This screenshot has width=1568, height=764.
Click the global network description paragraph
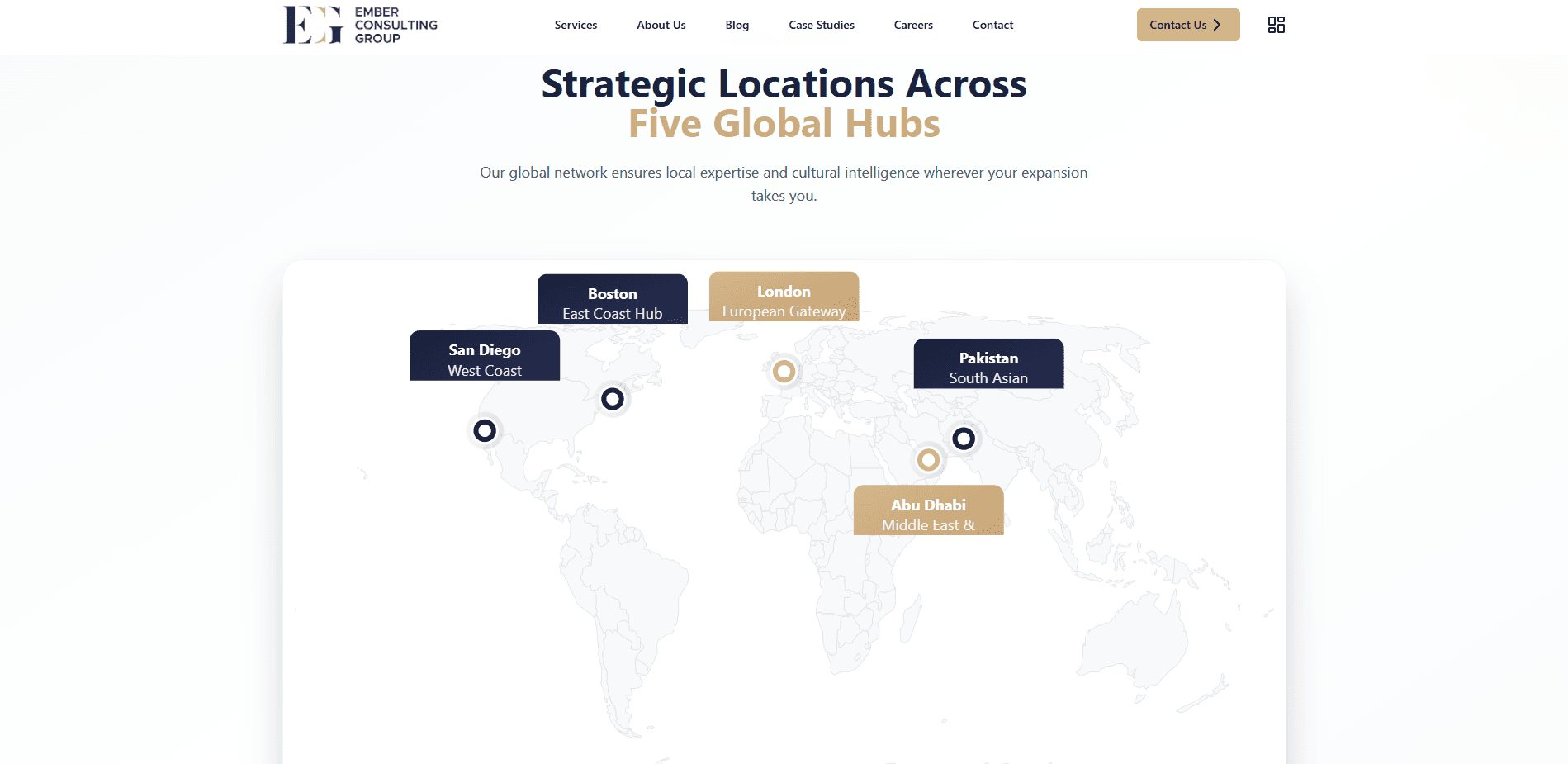(x=784, y=184)
